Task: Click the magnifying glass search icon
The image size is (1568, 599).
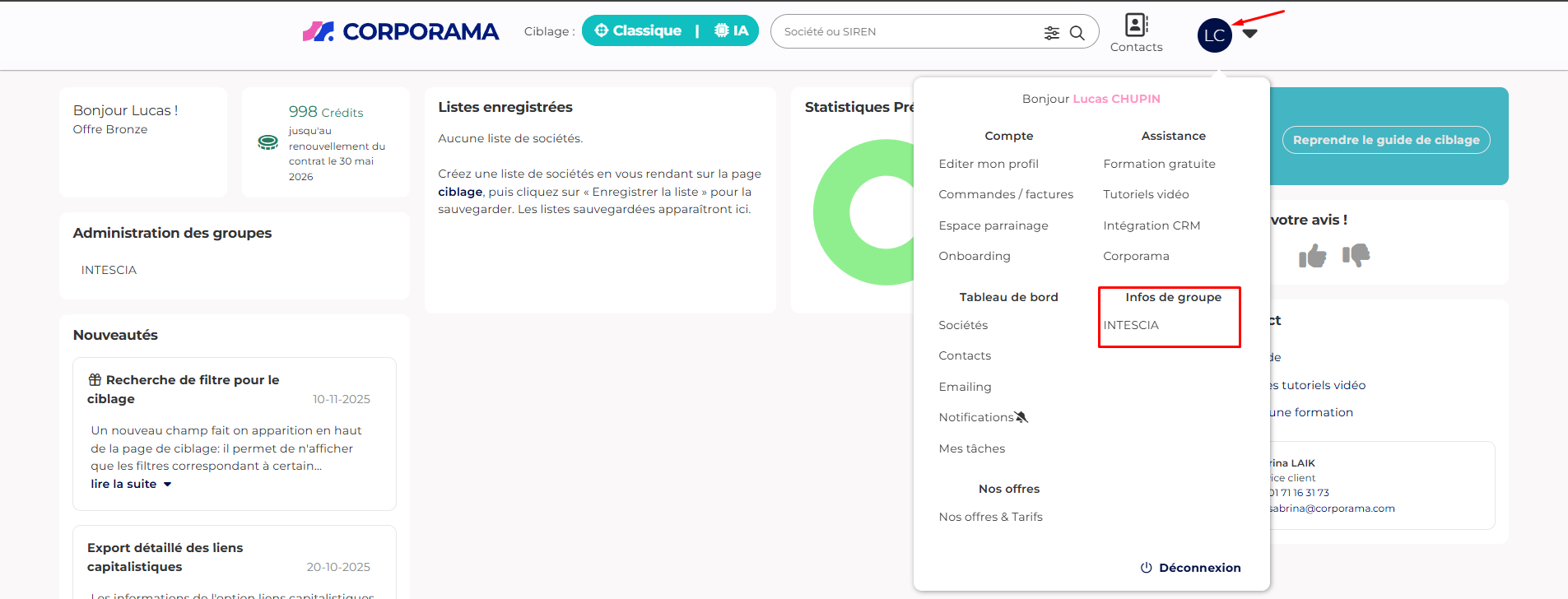Action: click(1077, 33)
